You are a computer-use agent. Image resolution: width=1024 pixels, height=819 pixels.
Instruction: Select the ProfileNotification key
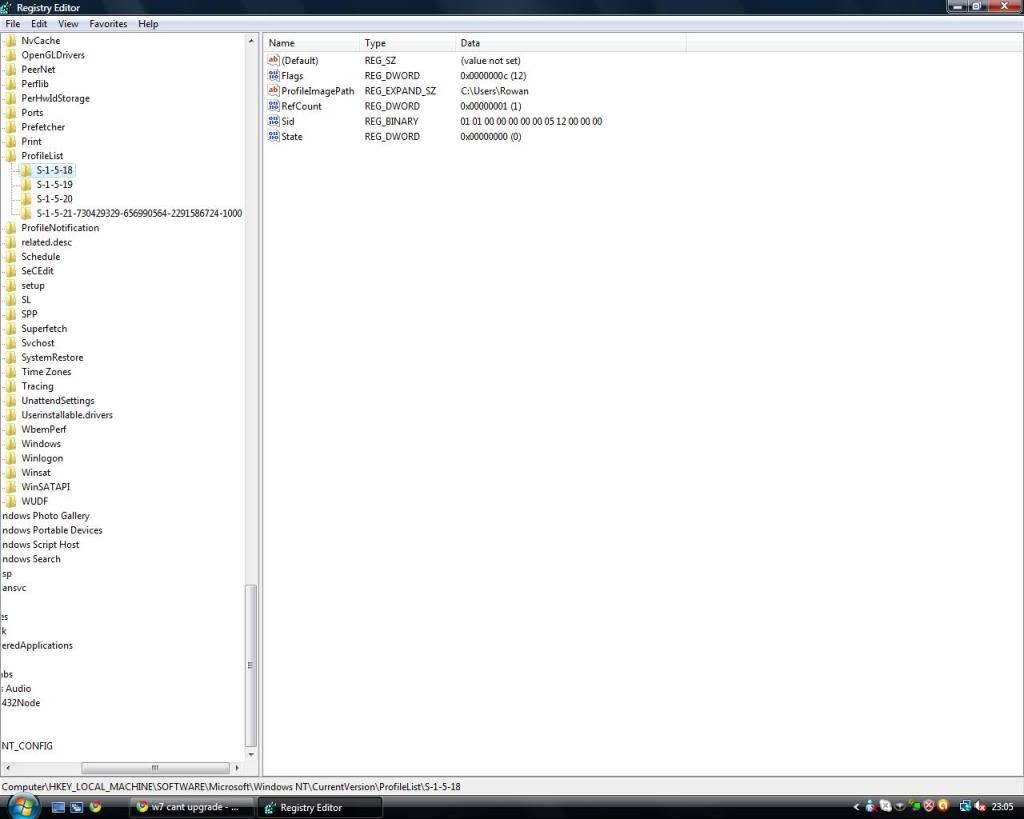click(60, 228)
